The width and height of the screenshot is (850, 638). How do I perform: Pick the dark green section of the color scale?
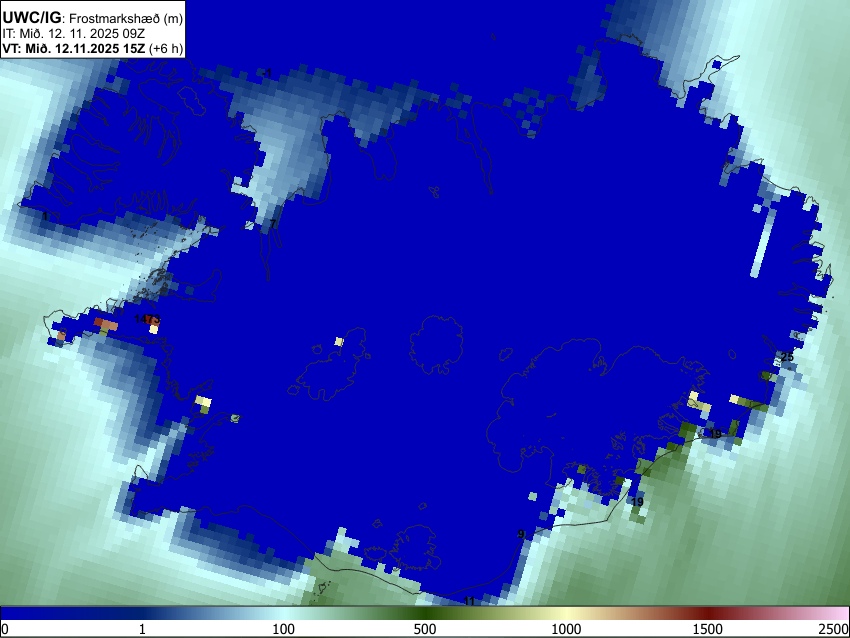pyautogui.click(x=425, y=613)
